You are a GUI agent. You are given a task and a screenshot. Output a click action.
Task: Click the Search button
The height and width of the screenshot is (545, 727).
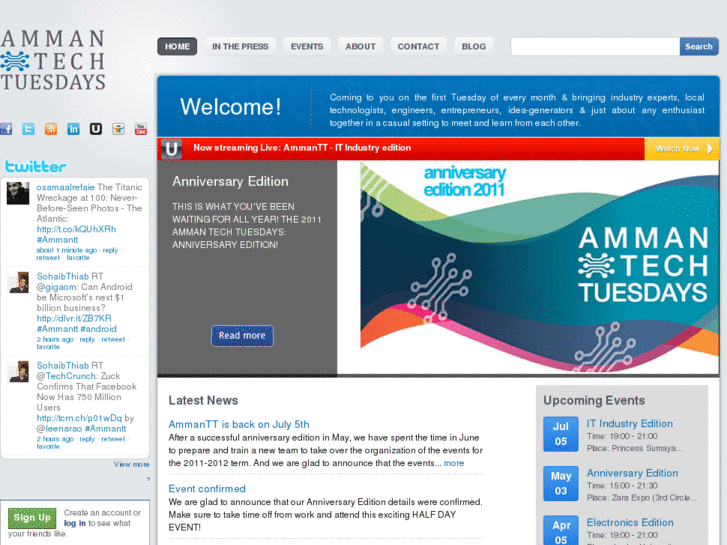699,46
